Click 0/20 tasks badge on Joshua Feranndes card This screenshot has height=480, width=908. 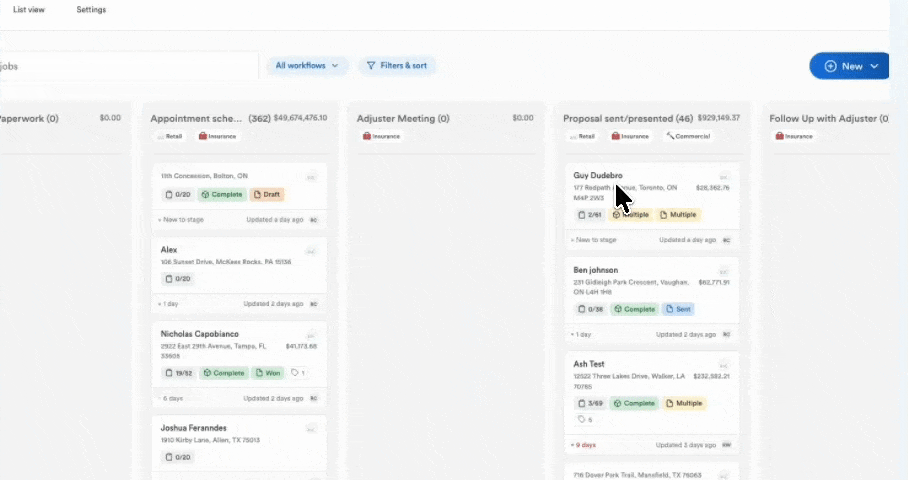(178, 457)
